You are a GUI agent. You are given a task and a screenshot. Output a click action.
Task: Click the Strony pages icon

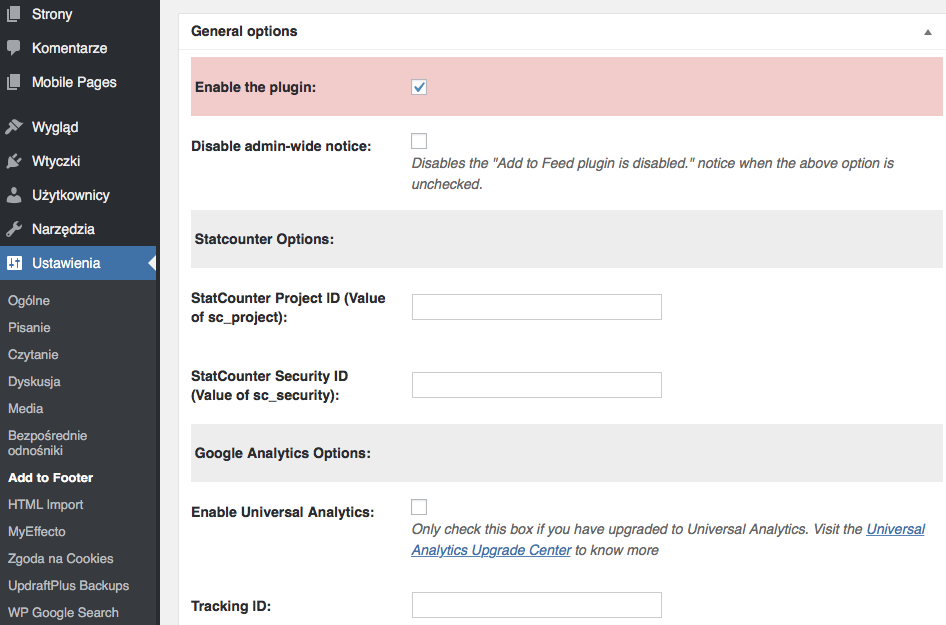[13, 14]
